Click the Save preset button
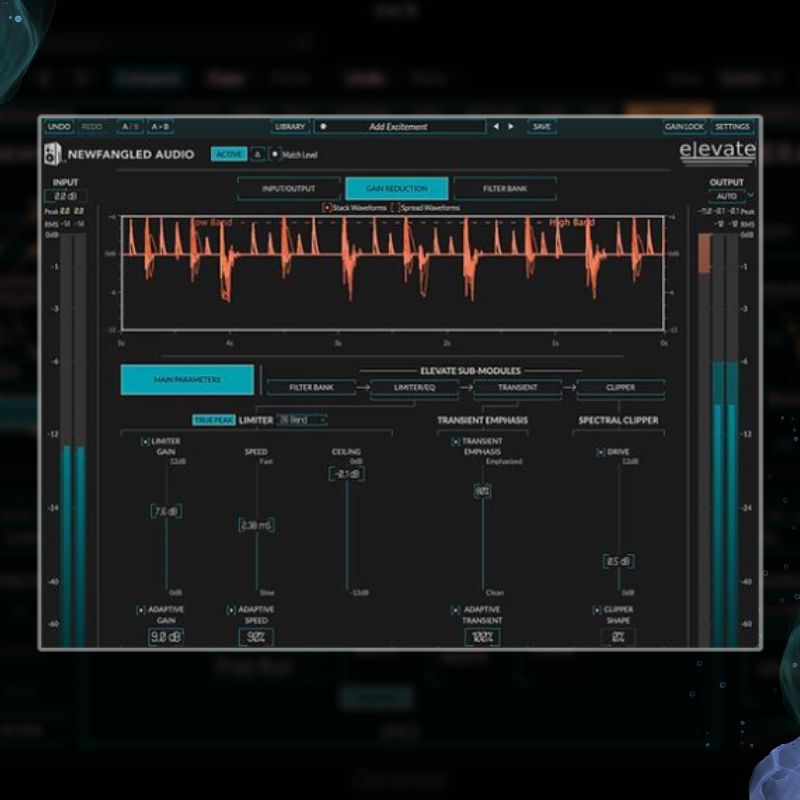The image size is (800, 800). click(x=541, y=127)
